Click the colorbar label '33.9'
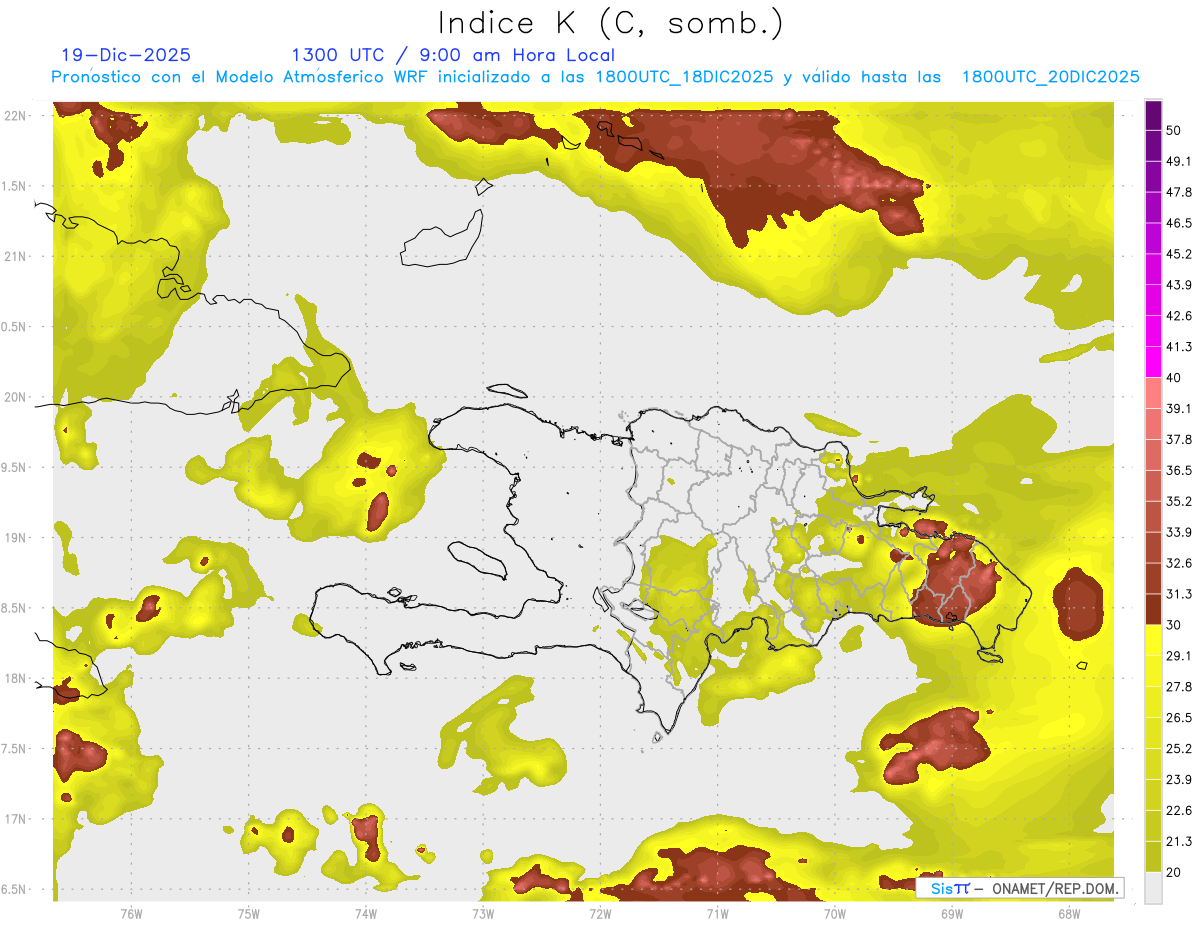Image resolution: width=1200 pixels, height=927 pixels. click(1179, 532)
